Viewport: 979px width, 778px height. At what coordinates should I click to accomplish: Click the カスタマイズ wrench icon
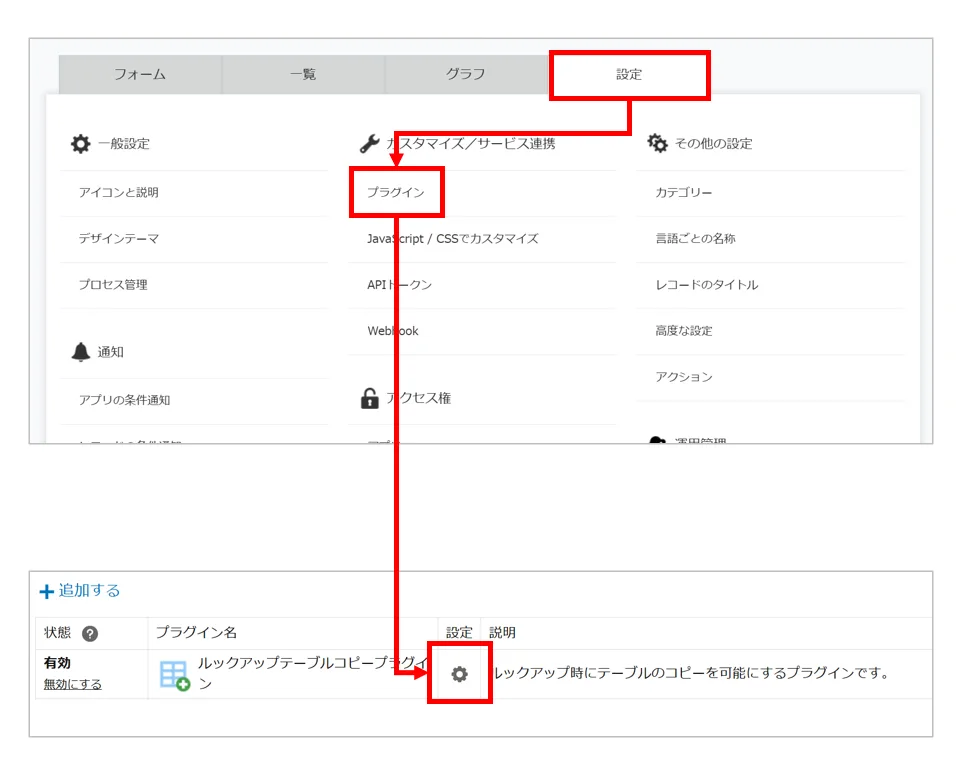coord(370,144)
